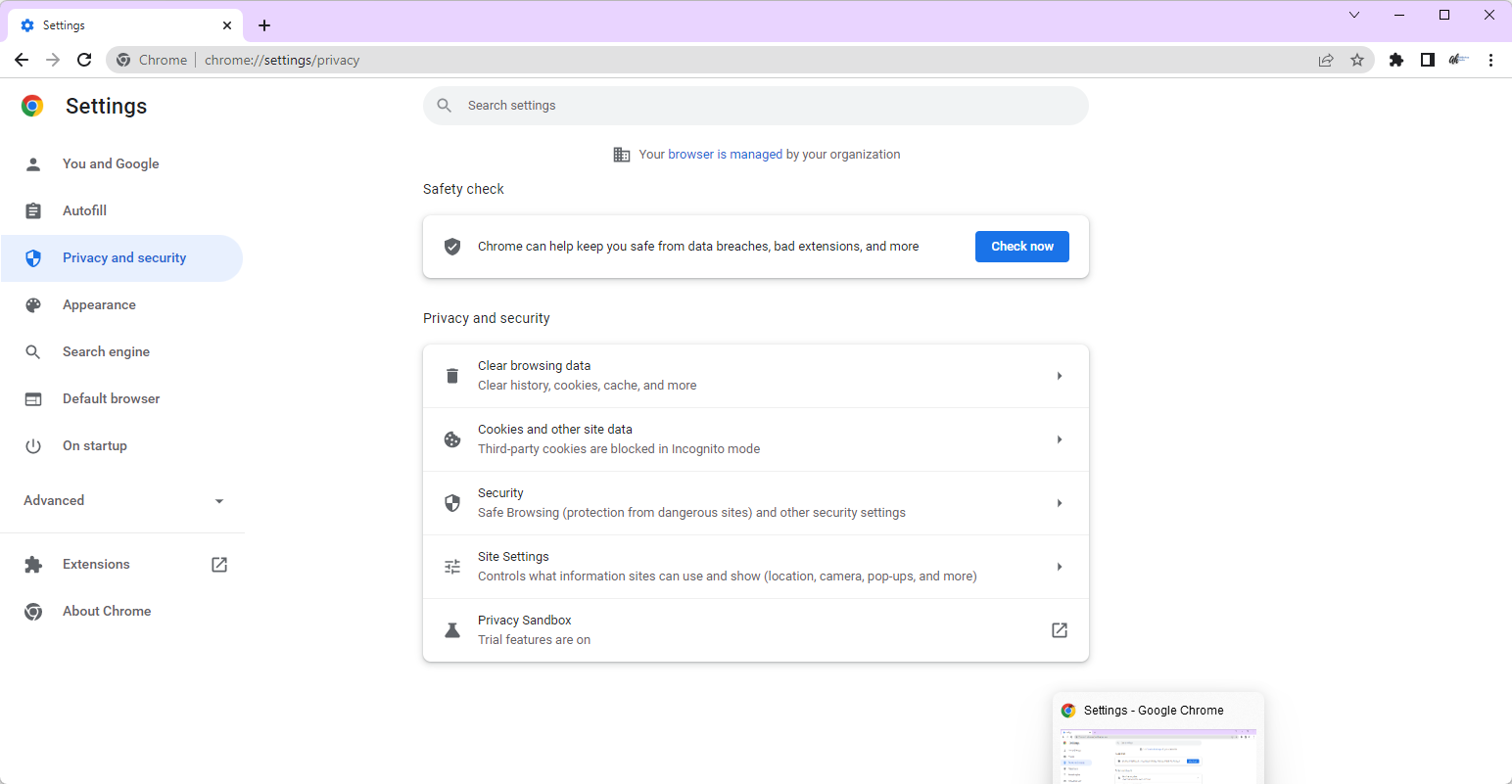
Task: Open the profile avatar in toolbar
Action: [1459, 60]
